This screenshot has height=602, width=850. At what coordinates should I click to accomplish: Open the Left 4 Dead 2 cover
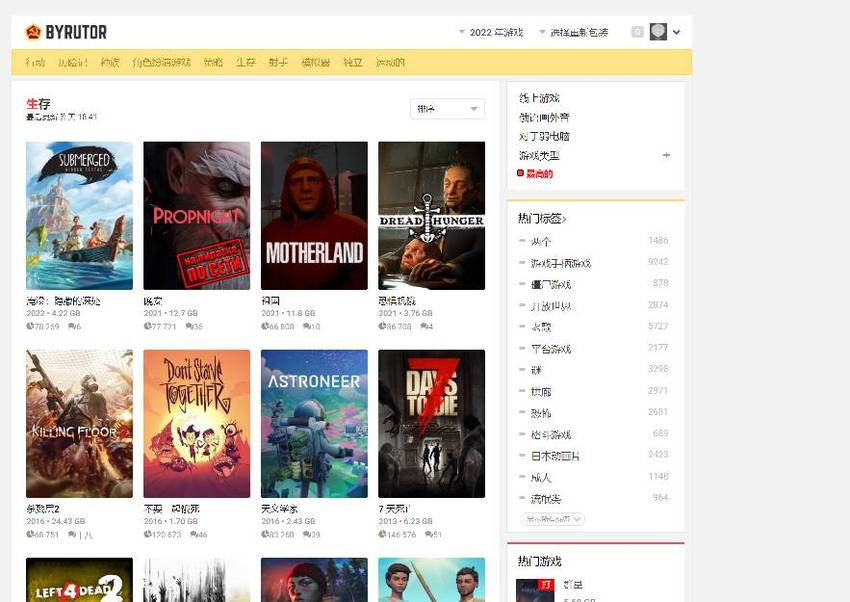point(79,580)
